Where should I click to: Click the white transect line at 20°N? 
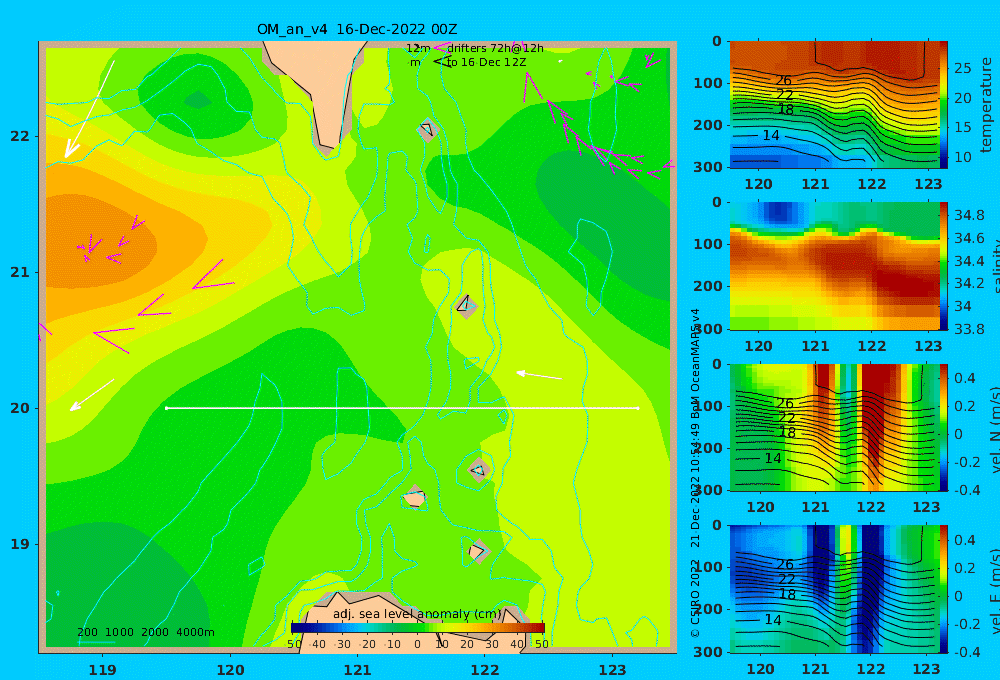[402, 408]
